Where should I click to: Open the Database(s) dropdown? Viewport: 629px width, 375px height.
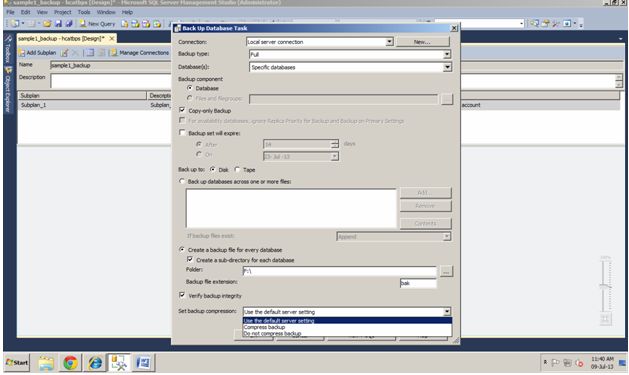447,67
